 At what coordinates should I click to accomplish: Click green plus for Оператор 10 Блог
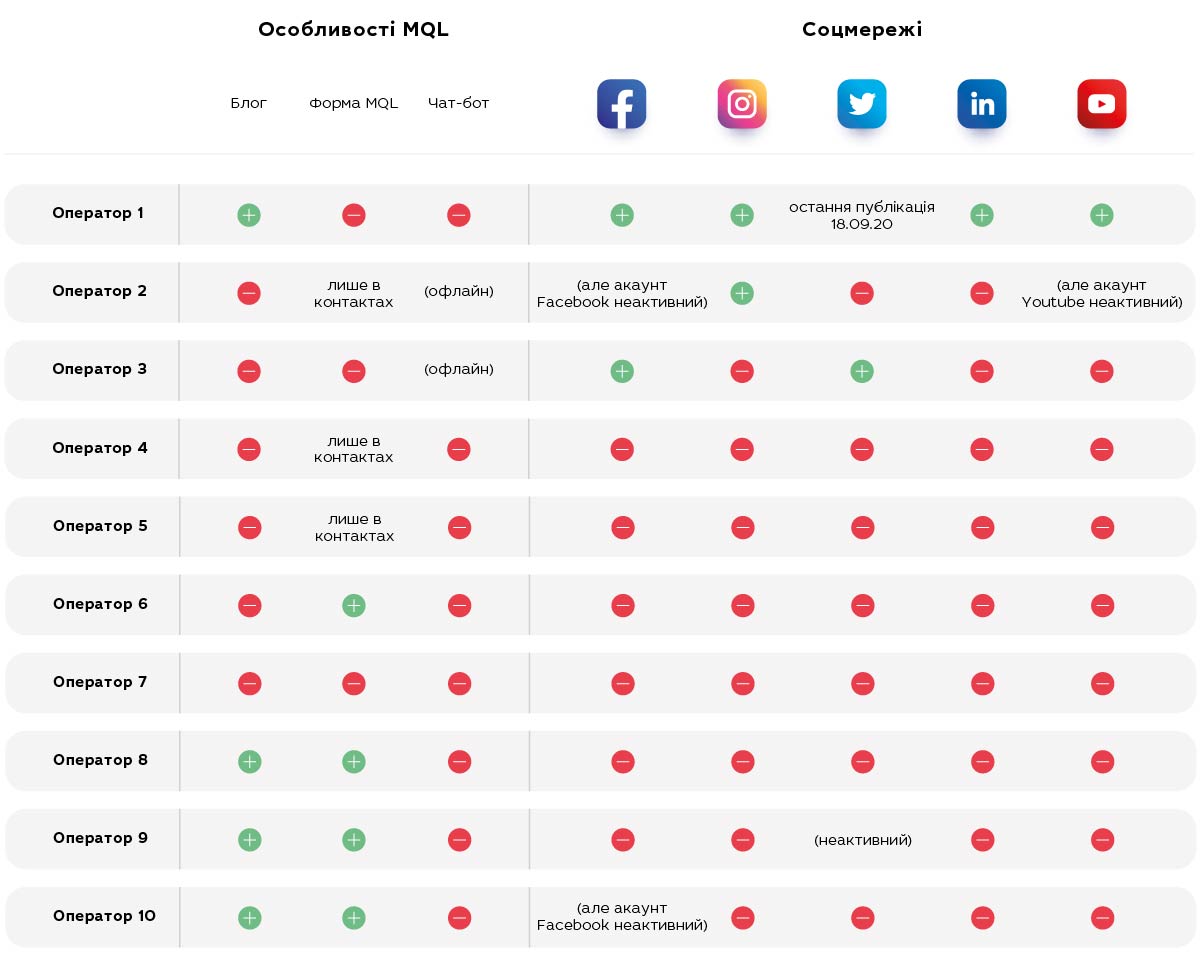pos(249,917)
